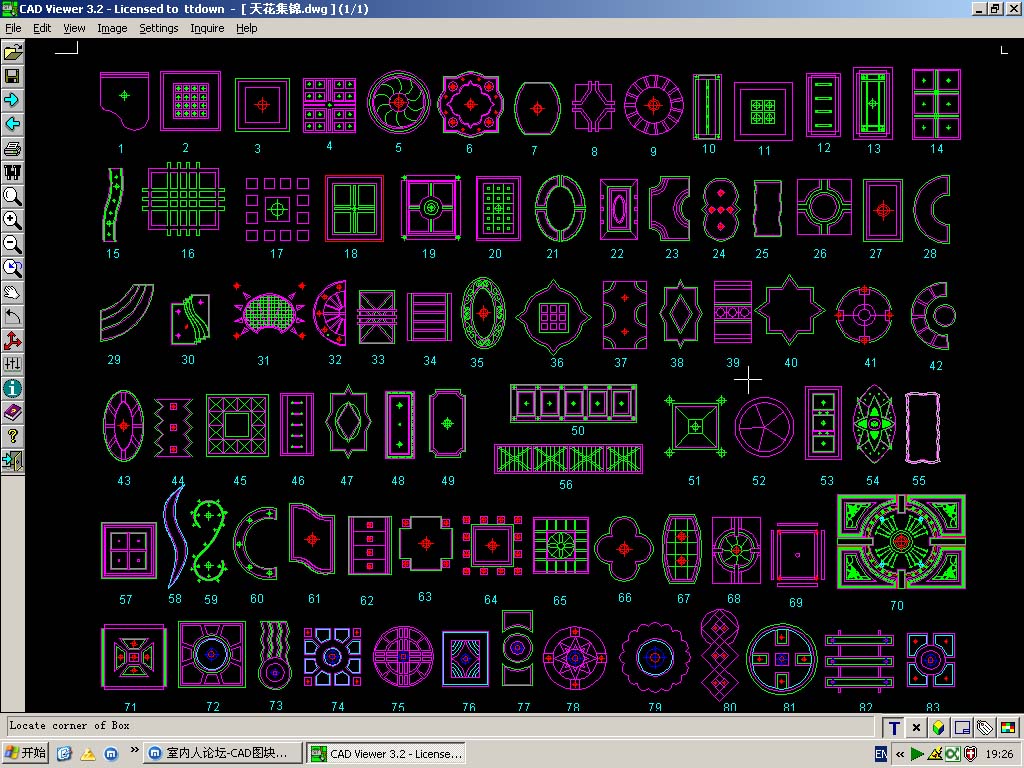Select the Zoom Out magnifier tool
This screenshot has height=768, width=1024.
coord(13,244)
